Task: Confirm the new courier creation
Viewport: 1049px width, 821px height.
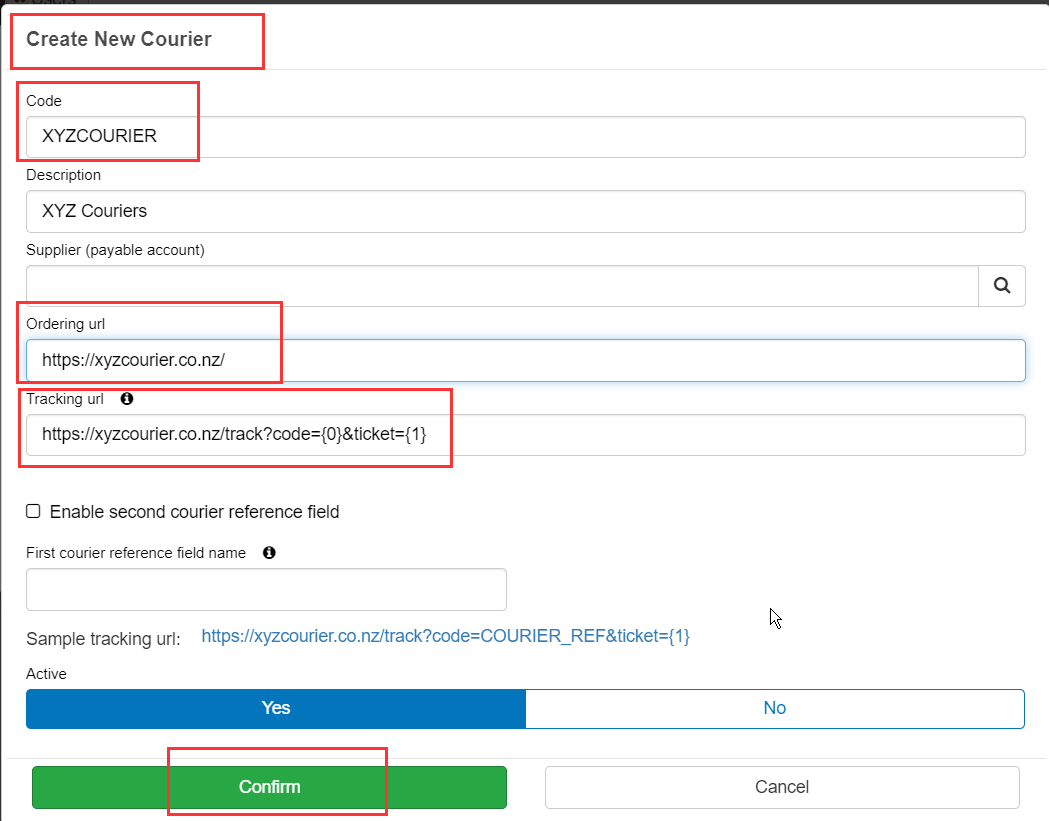Action: click(269, 787)
